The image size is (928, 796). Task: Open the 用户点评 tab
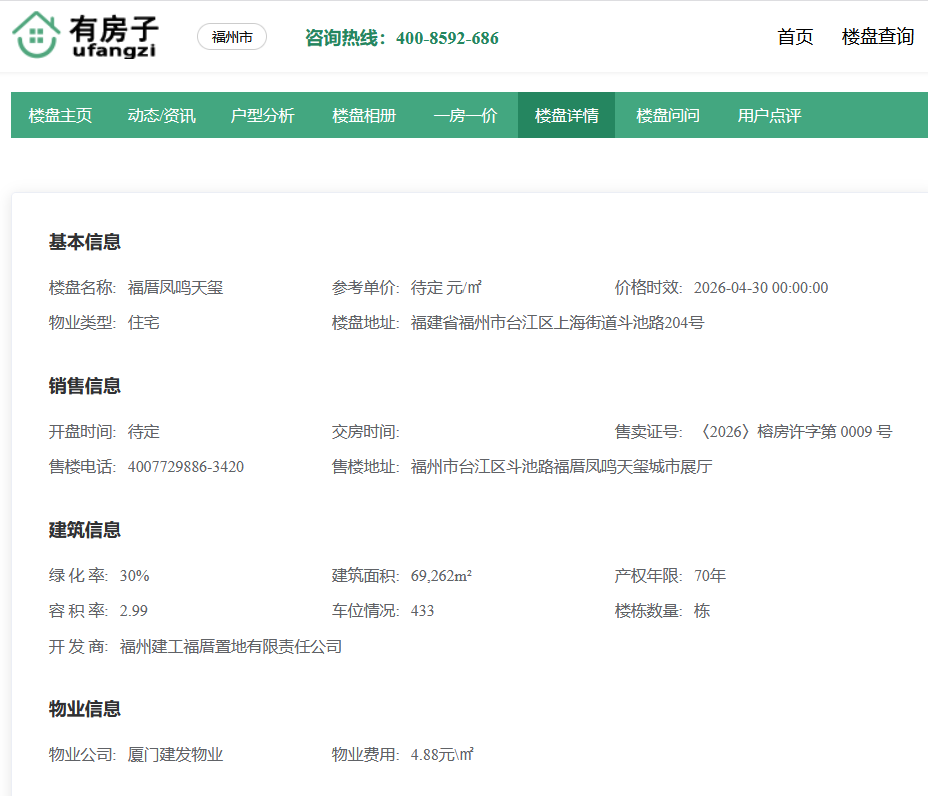click(769, 116)
